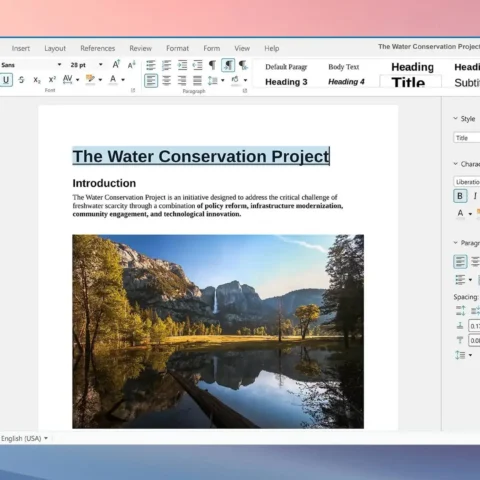The width and height of the screenshot is (480, 480).
Task: Open sidebar font color dropdown arrow
Action: tap(470, 214)
